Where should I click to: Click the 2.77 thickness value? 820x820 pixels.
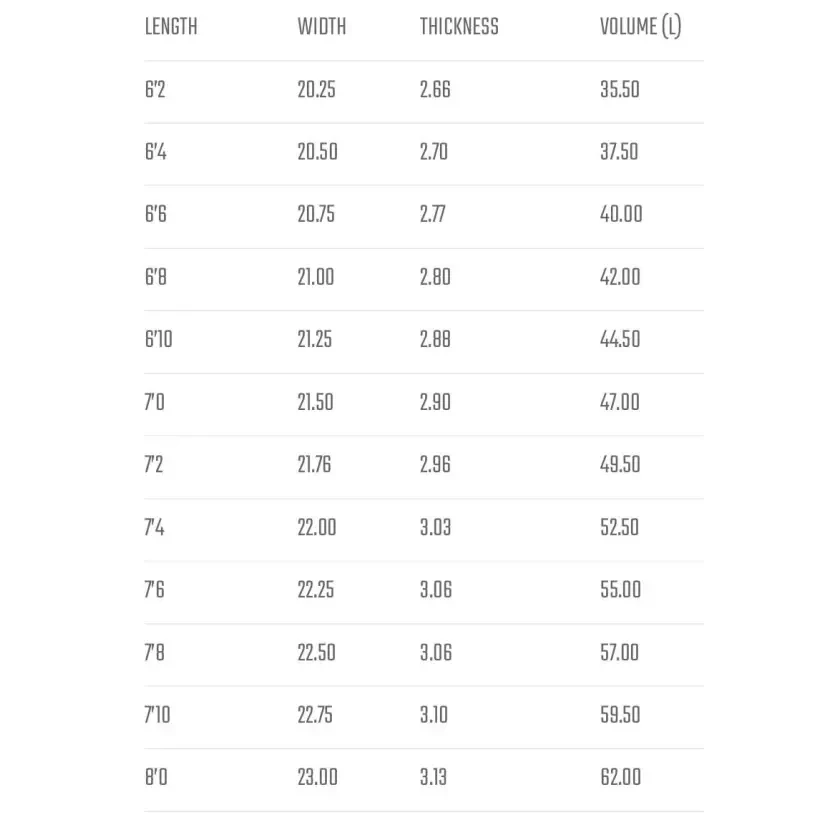pyautogui.click(x=434, y=214)
